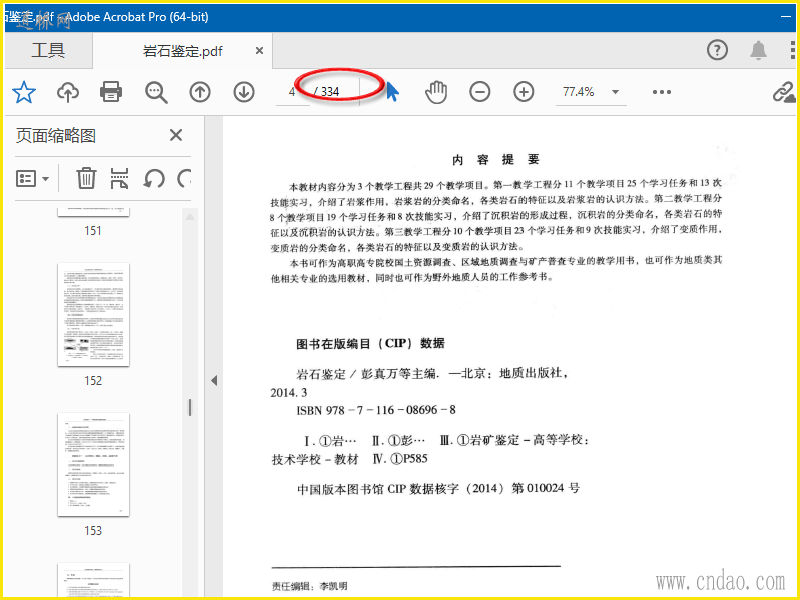Rotate page counterclockwise
The image size is (800, 600).
(x=154, y=179)
